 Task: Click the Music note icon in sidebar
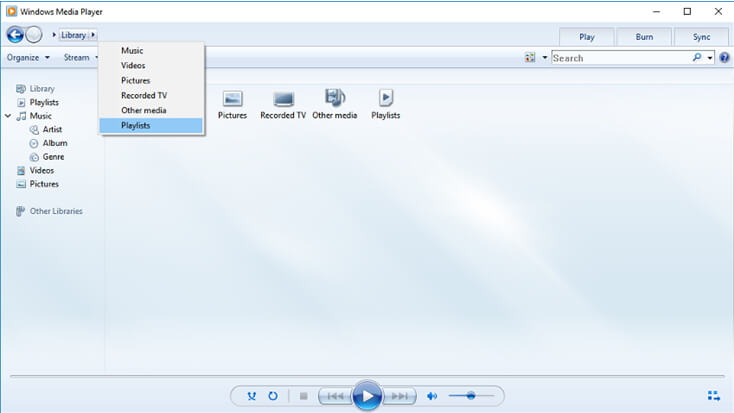click(x=21, y=116)
